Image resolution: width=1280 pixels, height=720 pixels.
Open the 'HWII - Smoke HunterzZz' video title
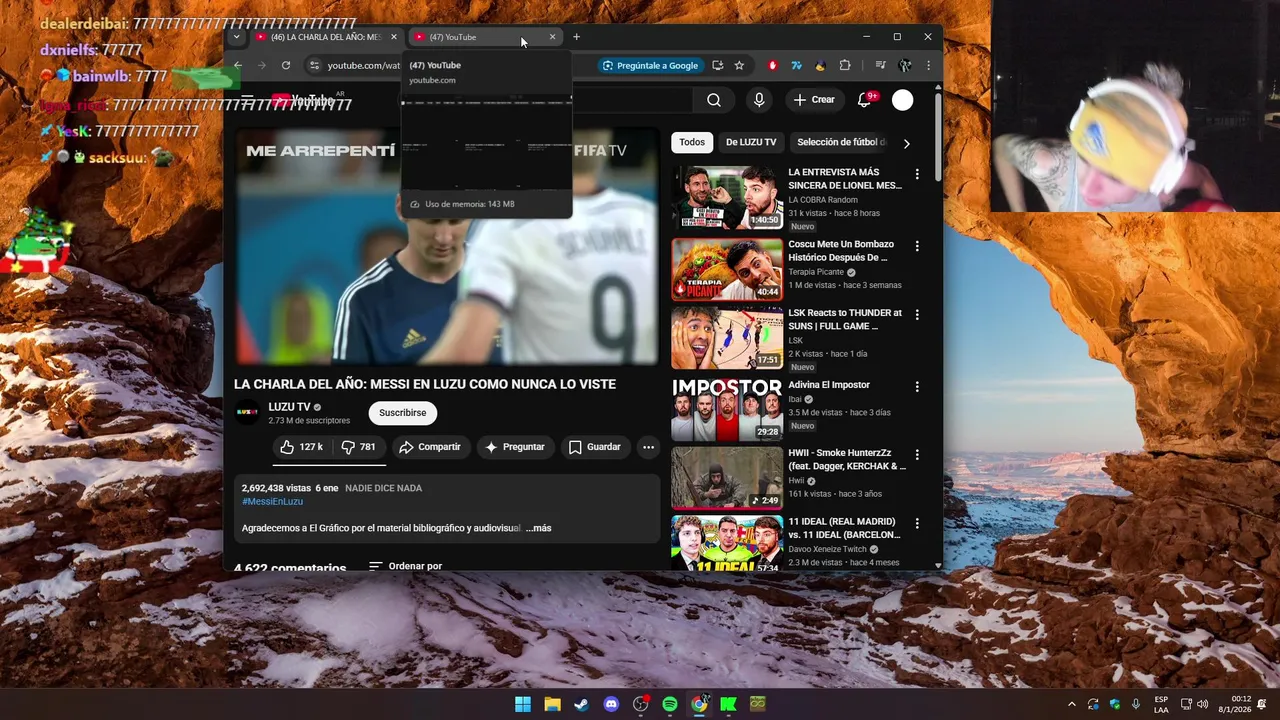[x=847, y=459]
